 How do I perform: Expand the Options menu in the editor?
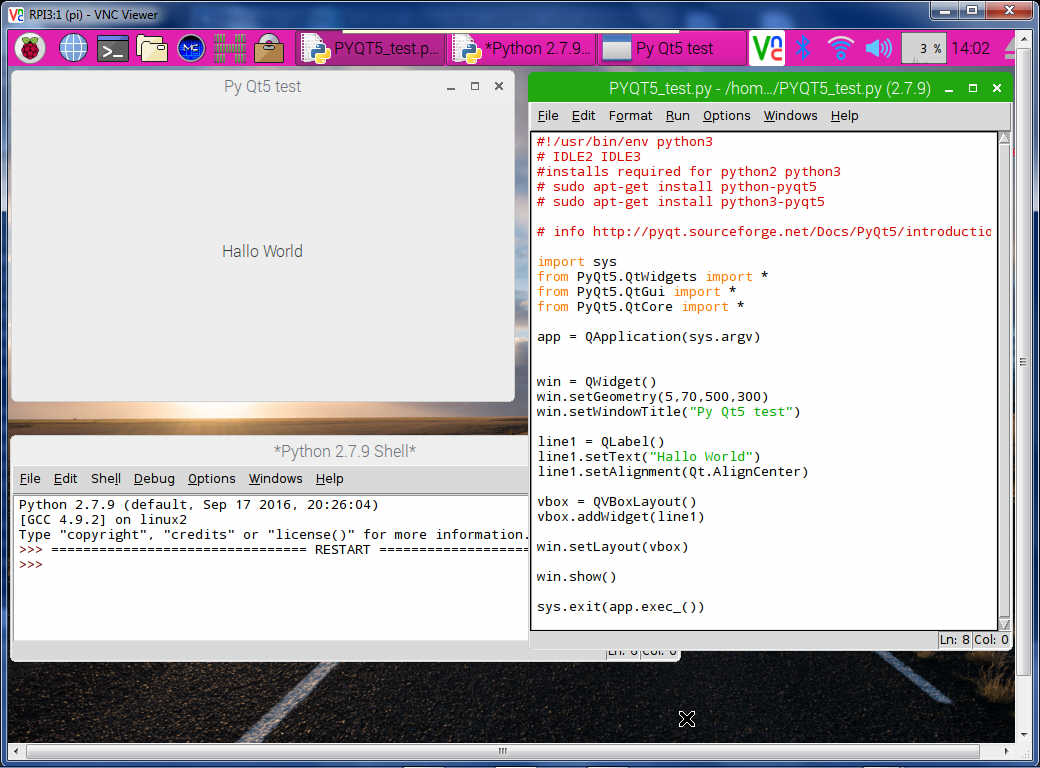coord(726,115)
